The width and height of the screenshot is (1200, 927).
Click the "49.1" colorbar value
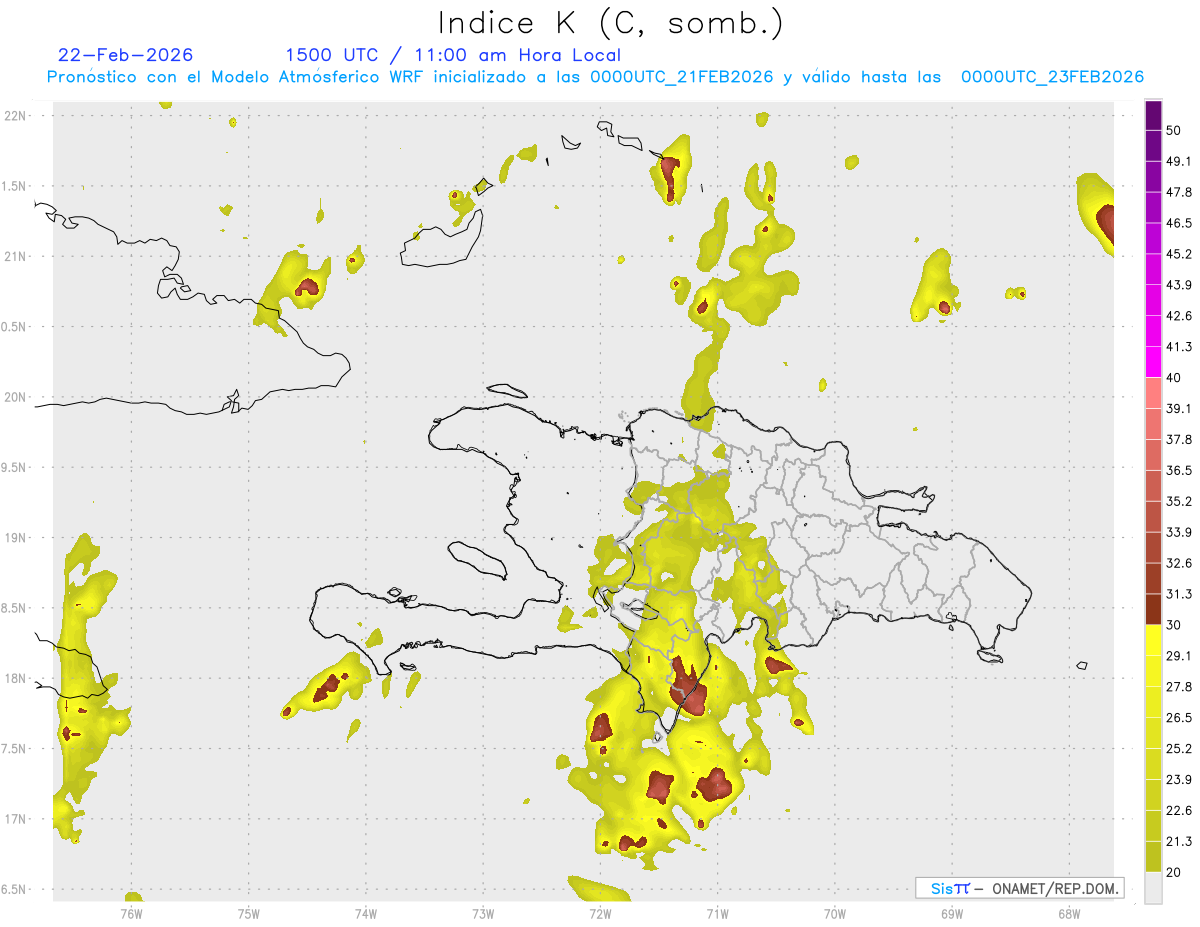click(x=1179, y=161)
